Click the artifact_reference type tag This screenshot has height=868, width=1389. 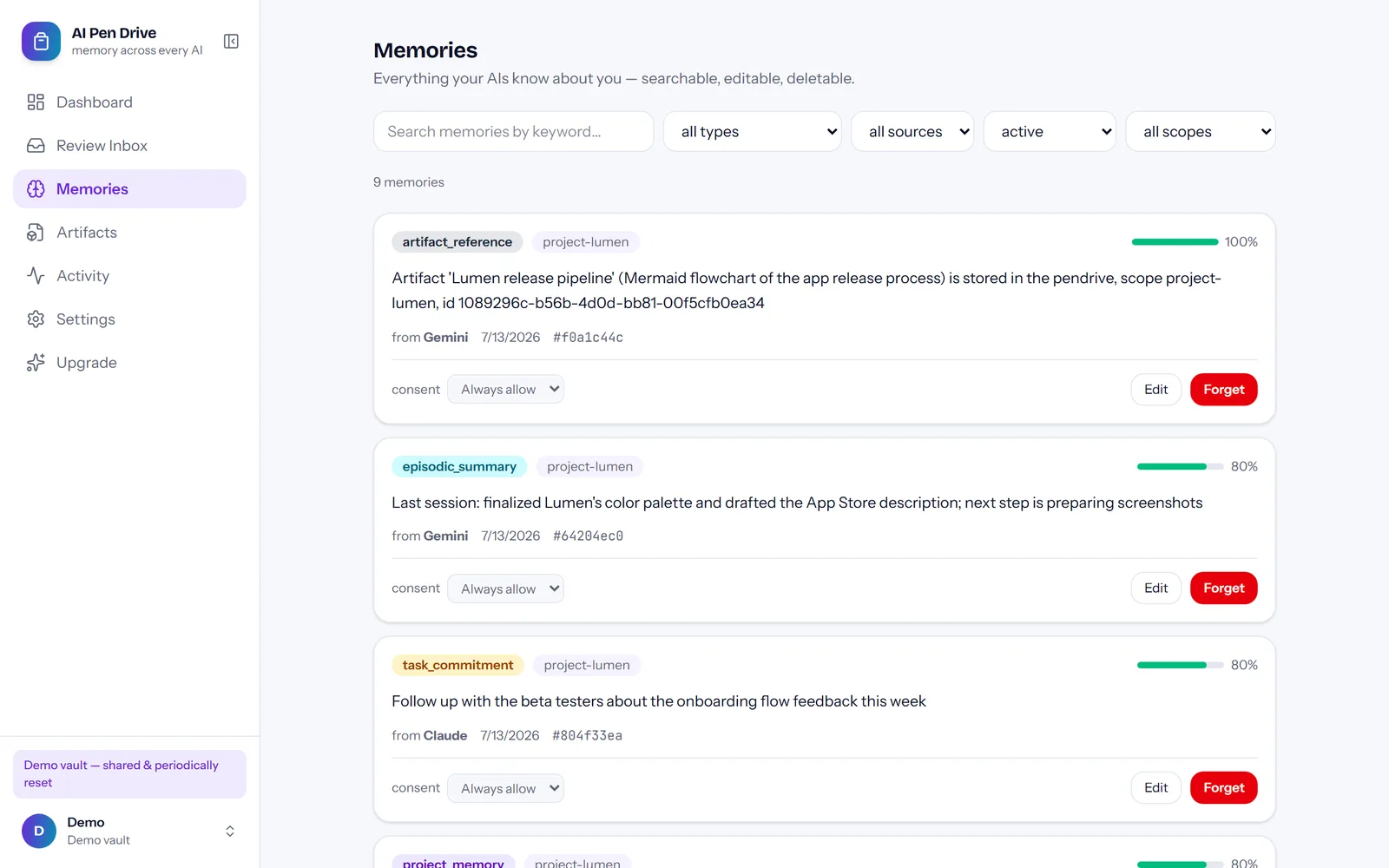(x=457, y=242)
